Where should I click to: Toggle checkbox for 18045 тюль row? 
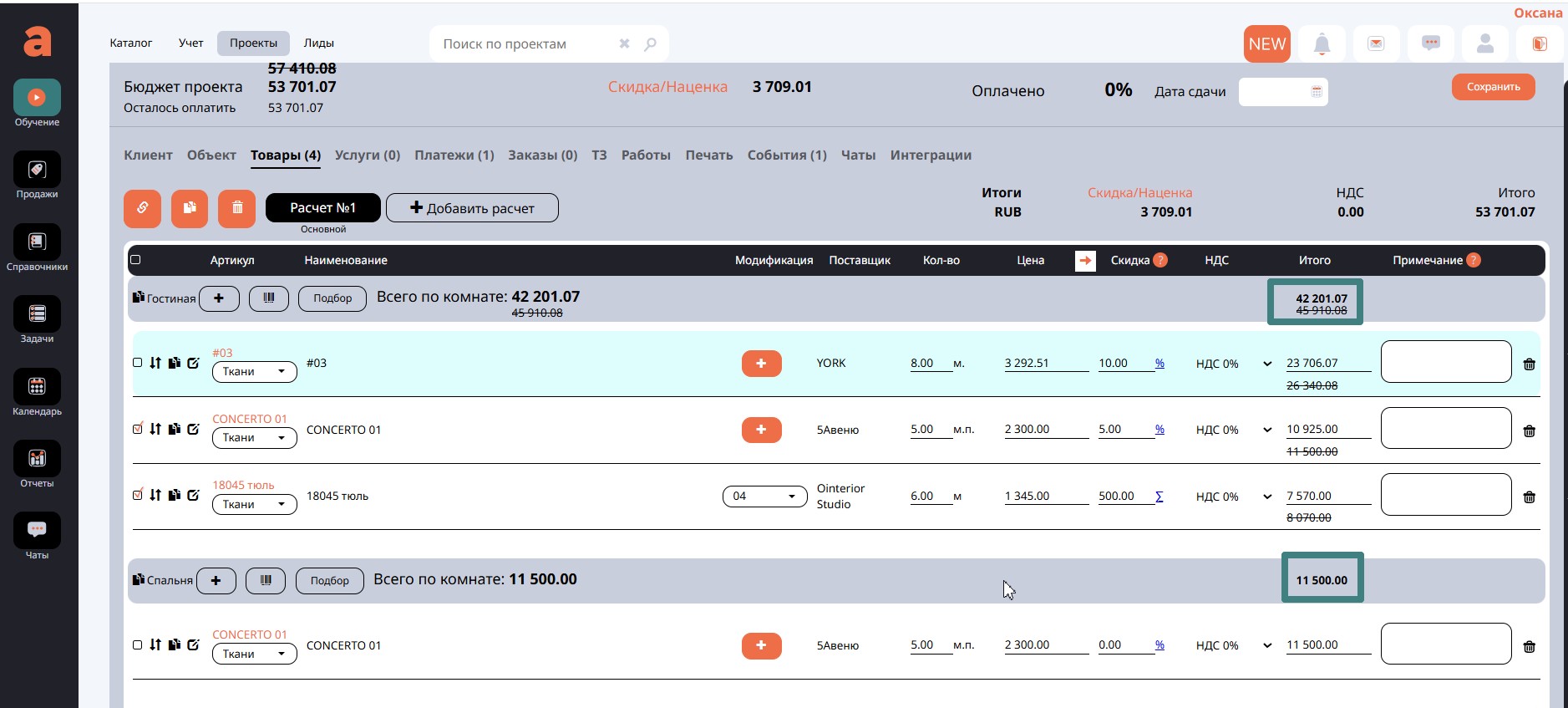point(138,495)
